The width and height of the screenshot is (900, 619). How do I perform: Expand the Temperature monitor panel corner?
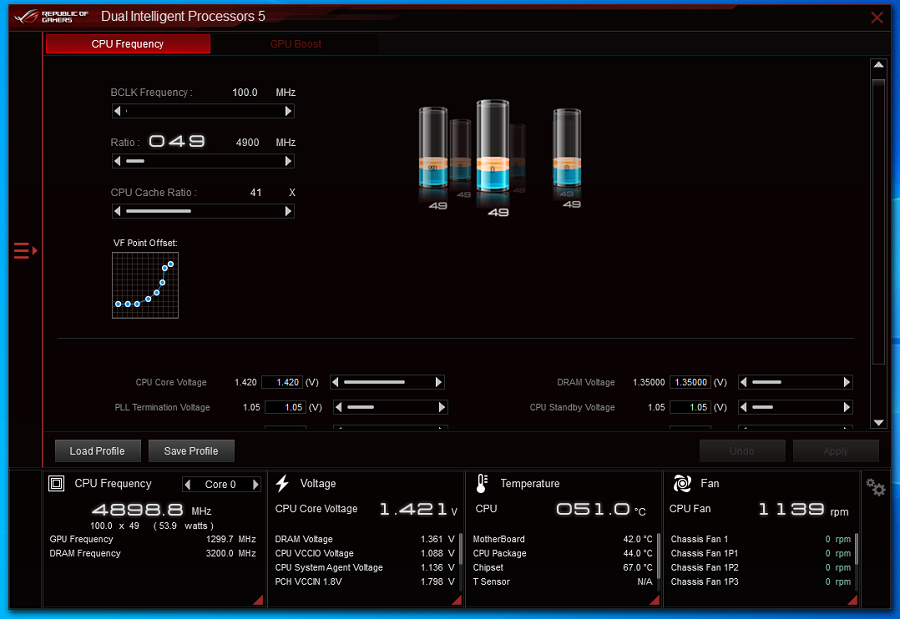pyautogui.click(x=654, y=600)
